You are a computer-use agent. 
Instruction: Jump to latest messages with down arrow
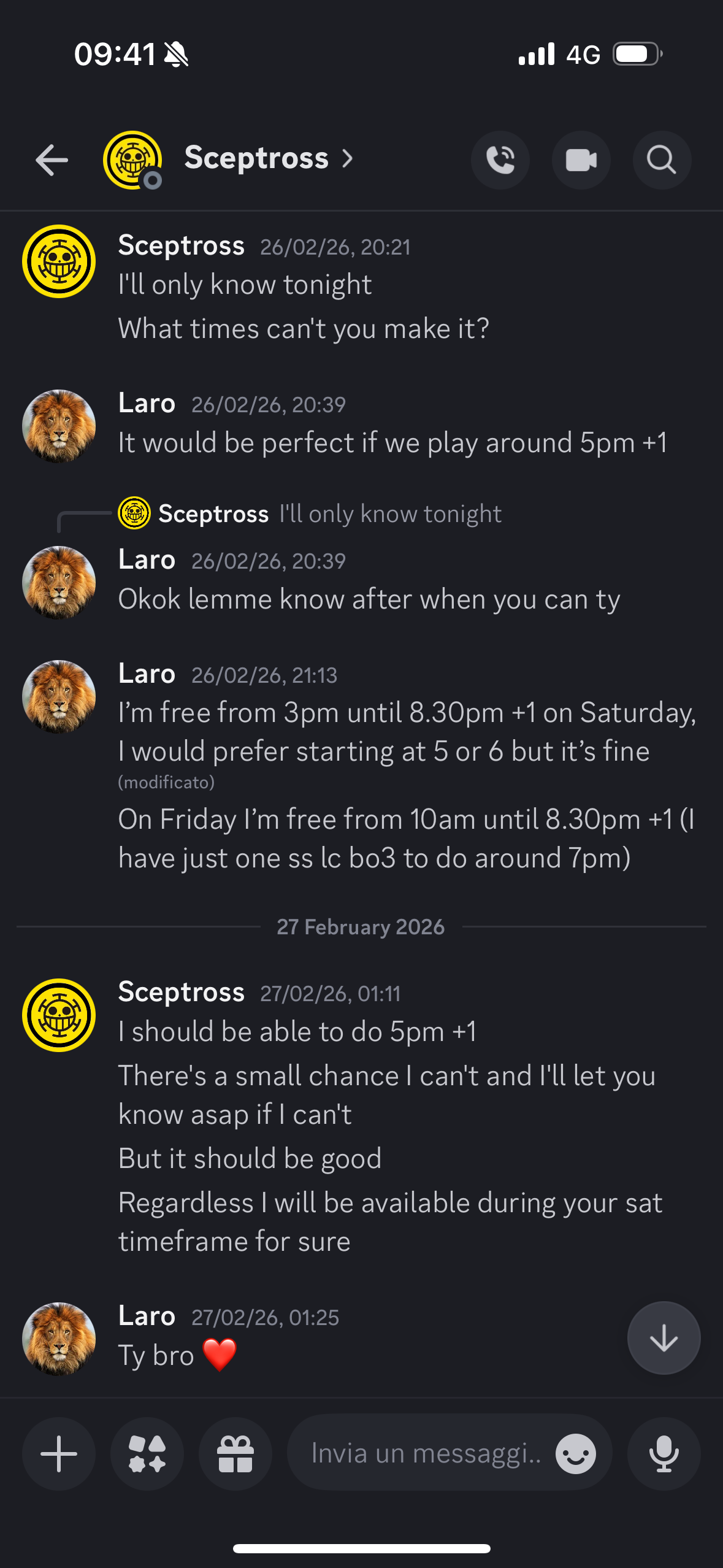coord(664,1338)
